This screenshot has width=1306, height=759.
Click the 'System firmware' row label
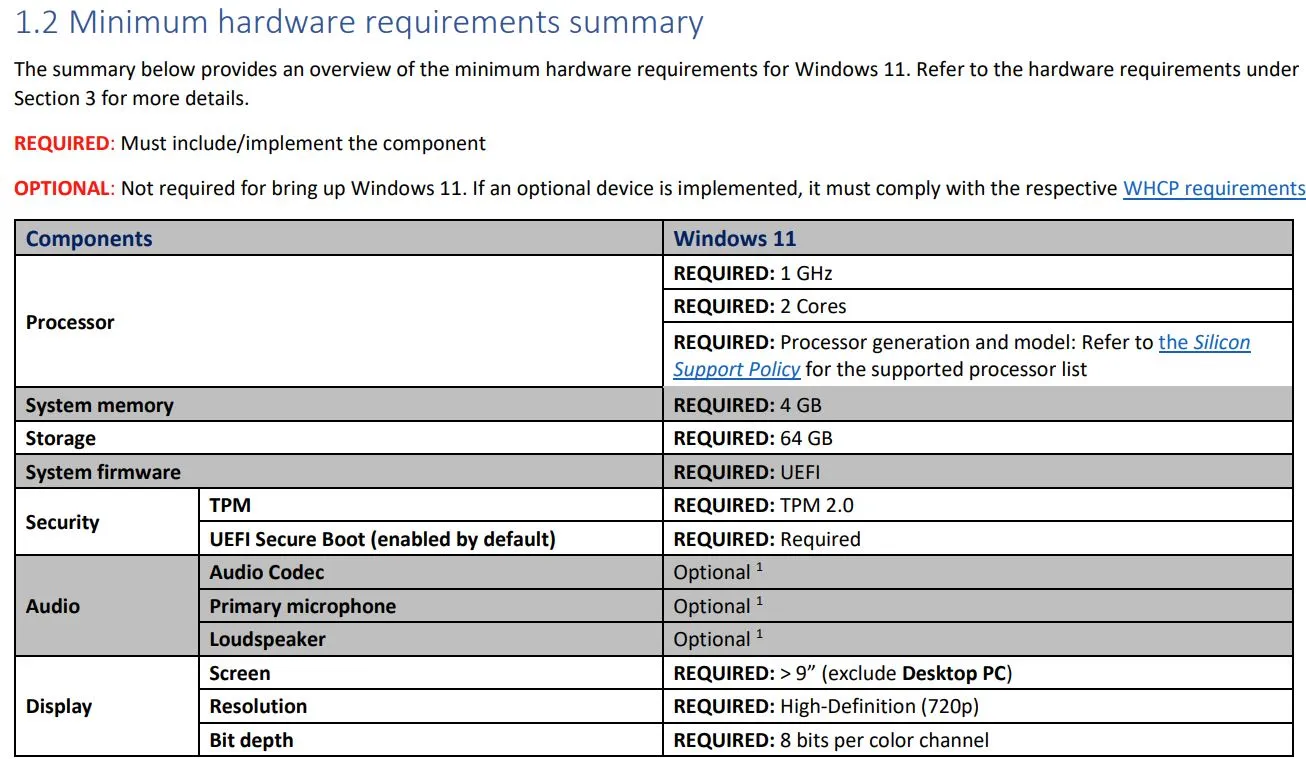(x=103, y=472)
